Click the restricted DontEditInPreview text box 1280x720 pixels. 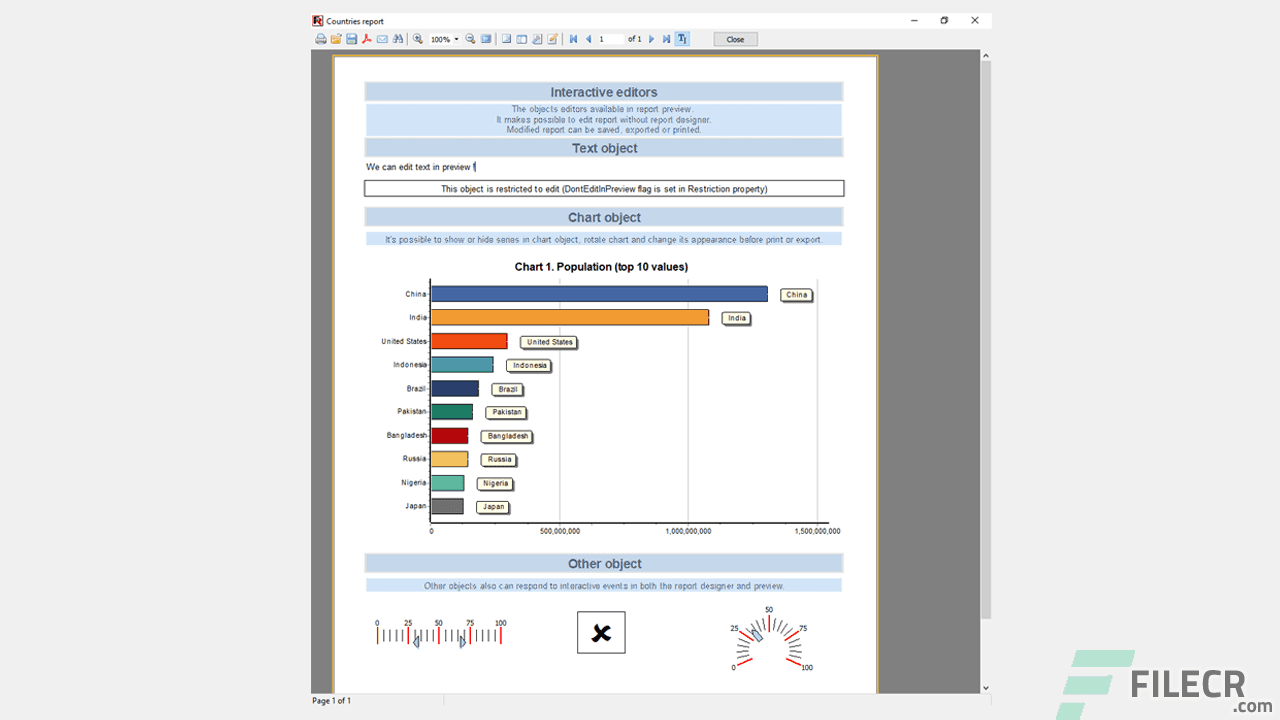tap(604, 188)
